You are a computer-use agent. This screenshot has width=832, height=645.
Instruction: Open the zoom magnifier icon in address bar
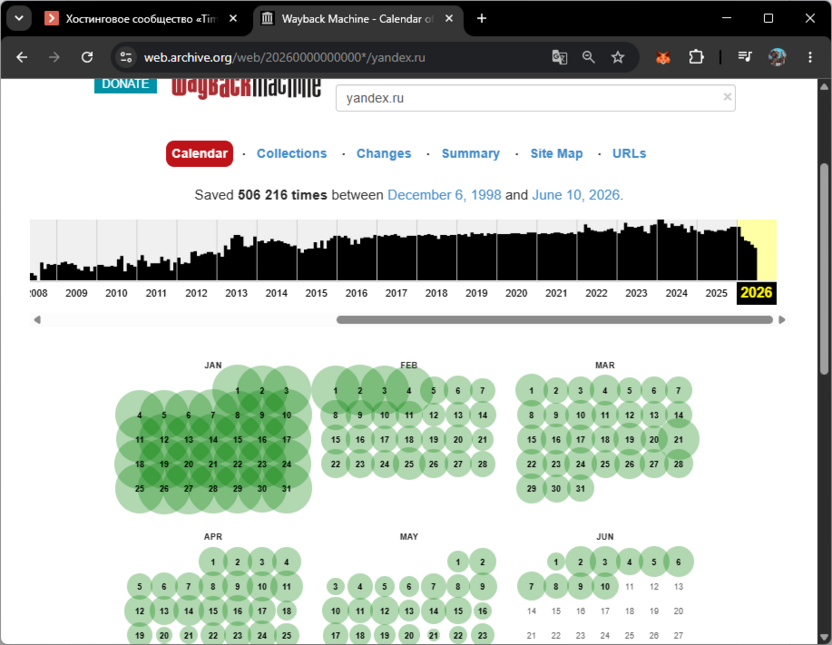[588, 57]
